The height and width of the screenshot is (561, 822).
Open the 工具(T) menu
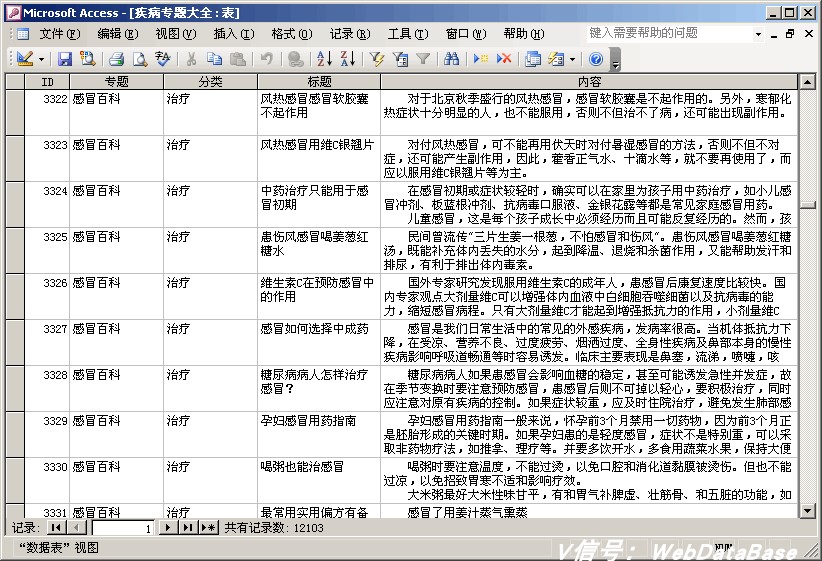point(408,34)
